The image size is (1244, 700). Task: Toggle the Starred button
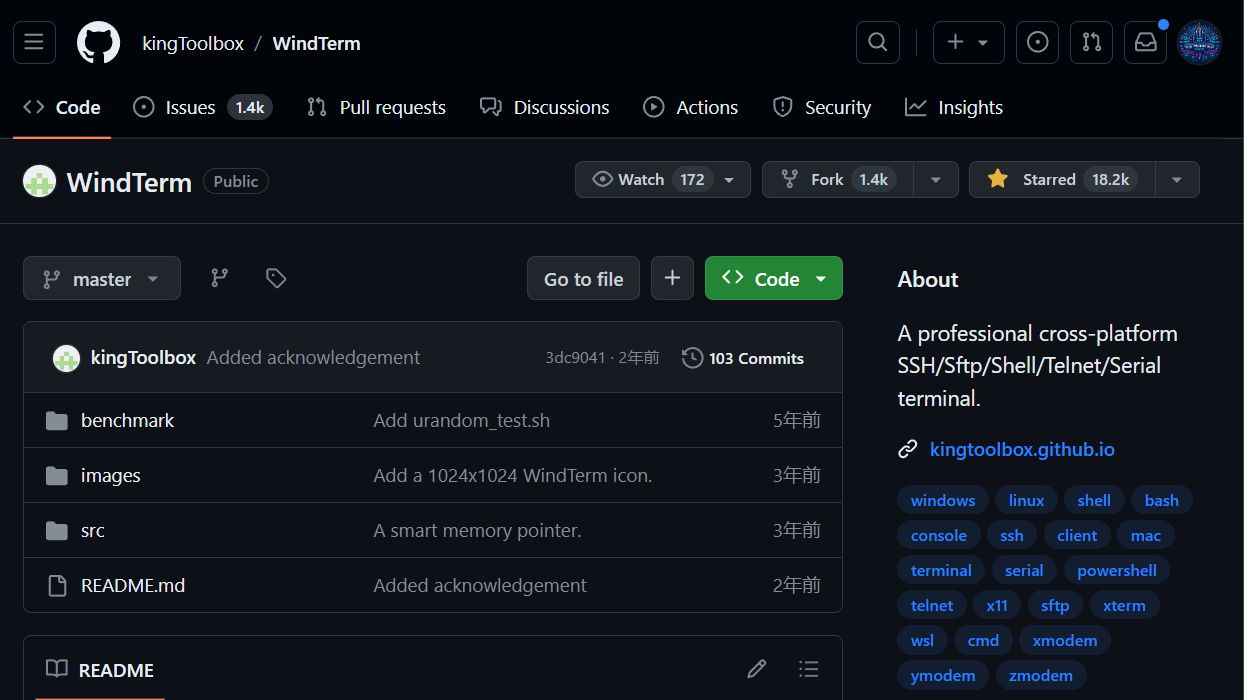[x=1062, y=180]
